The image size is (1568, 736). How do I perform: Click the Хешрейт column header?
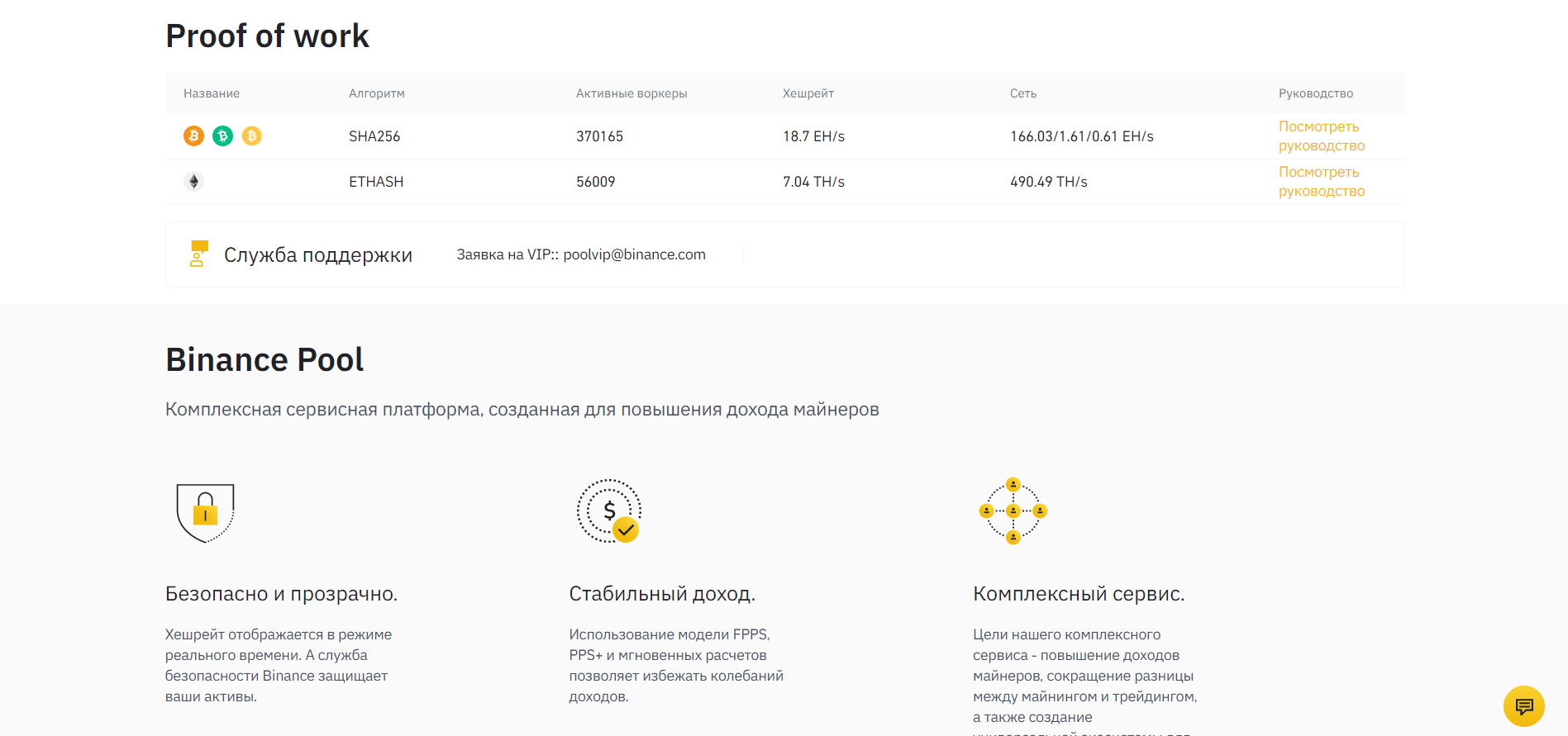(808, 93)
